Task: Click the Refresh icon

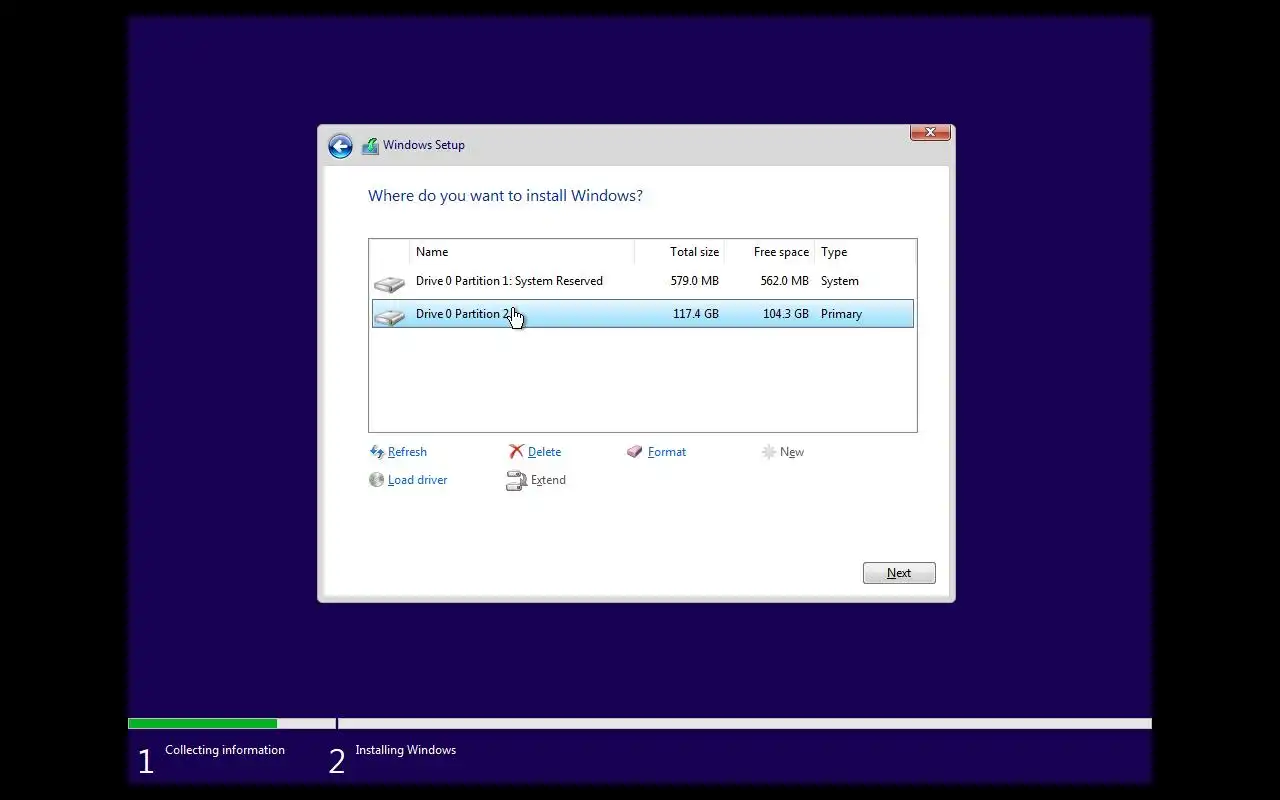Action: pyautogui.click(x=377, y=452)
